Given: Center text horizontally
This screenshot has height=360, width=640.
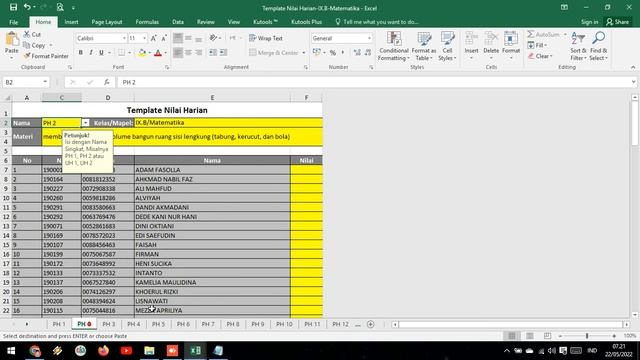Looking at the screenshot, I should (x=188, y=53).
